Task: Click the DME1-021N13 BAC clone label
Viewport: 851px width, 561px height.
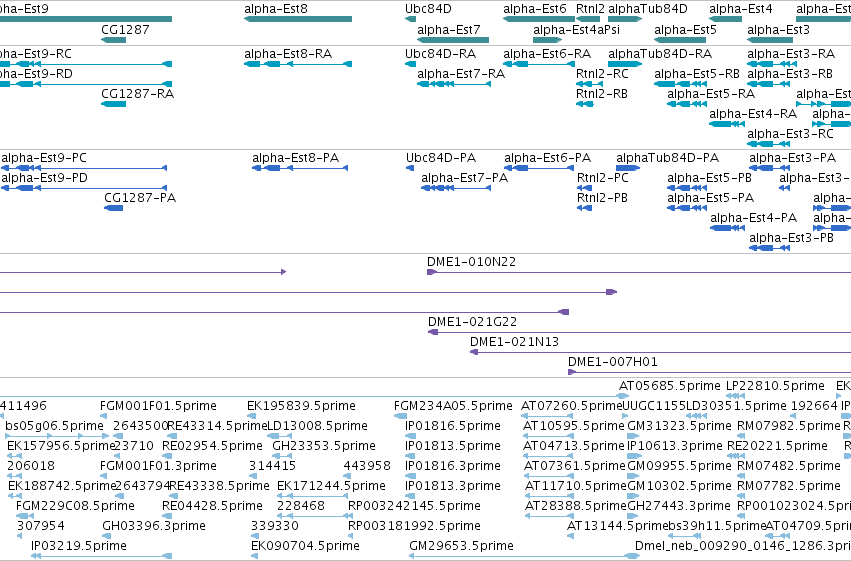Action: point(515,341)
